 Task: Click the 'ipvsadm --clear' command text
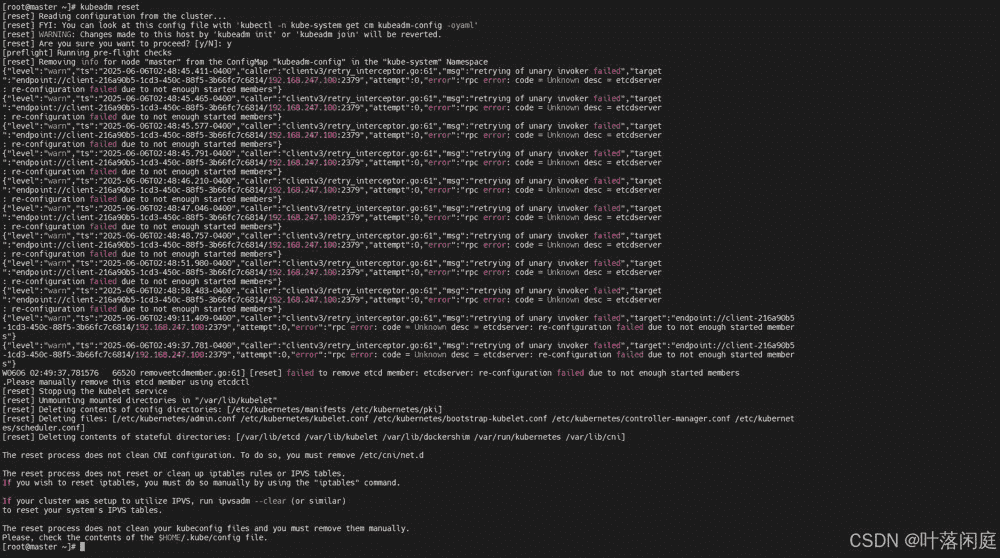(x=252, y=501)
